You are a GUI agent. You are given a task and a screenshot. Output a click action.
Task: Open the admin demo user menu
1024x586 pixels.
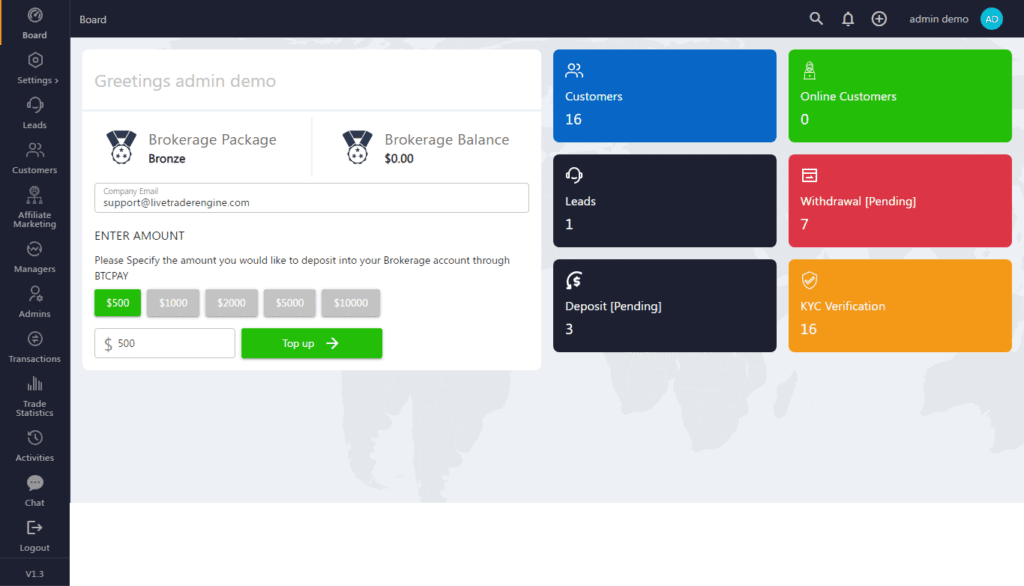[938, 19]
